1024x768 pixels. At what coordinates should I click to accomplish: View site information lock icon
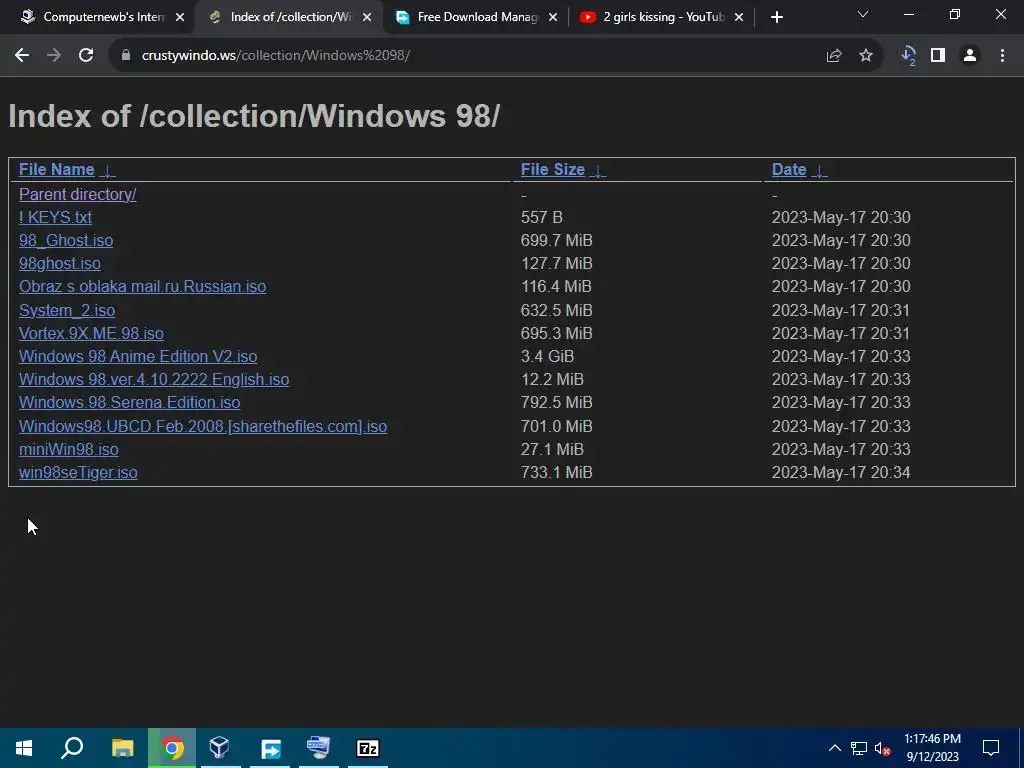(x=126, y=56)
